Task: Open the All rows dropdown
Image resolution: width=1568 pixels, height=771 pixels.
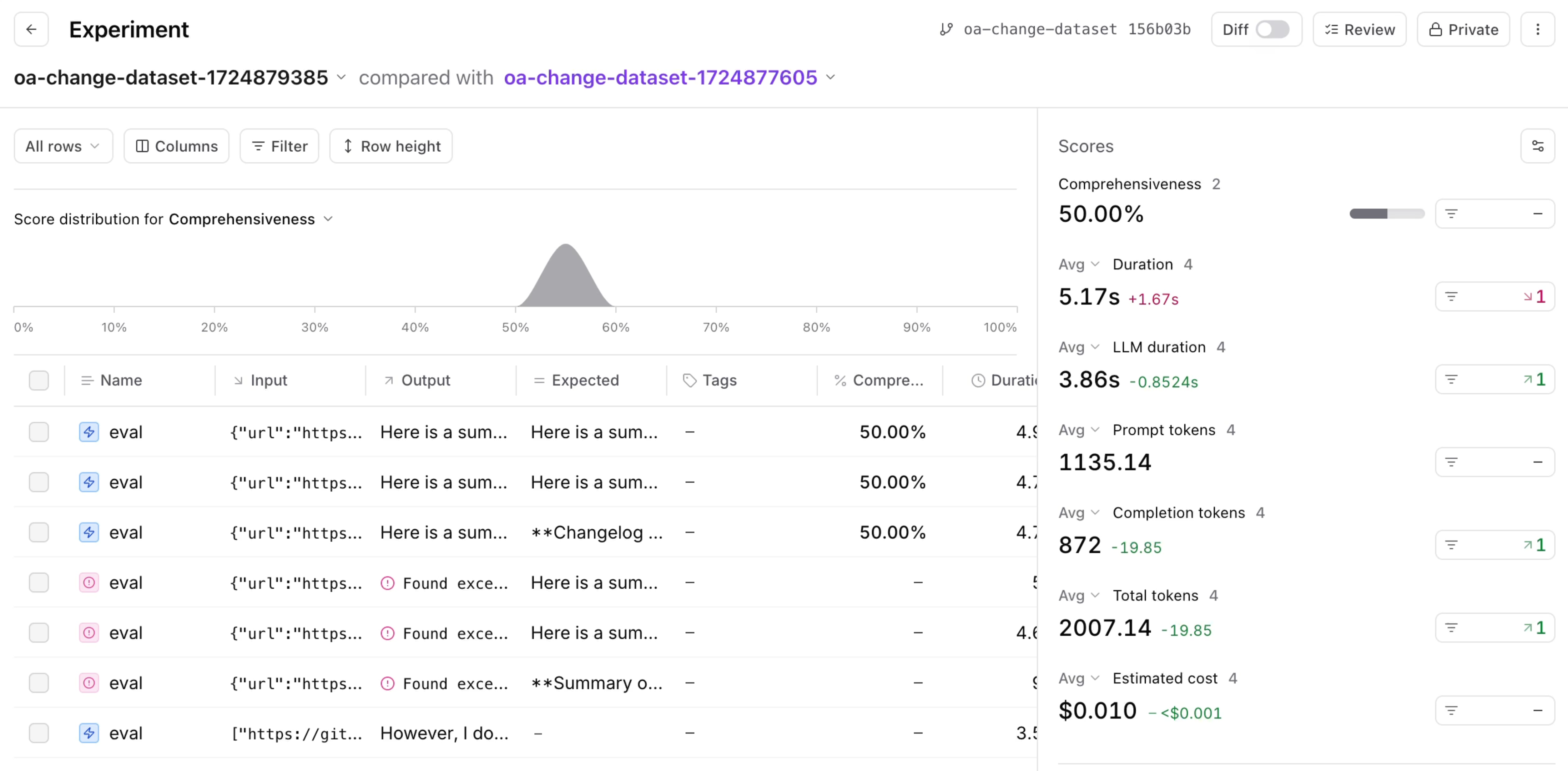Action: pyautogui.click(x=63, y=146)
